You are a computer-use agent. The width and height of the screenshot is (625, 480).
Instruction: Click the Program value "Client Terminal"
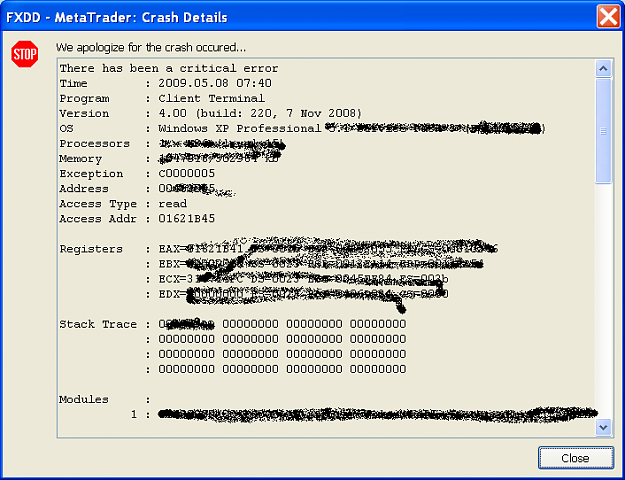(x=211, y=98)
